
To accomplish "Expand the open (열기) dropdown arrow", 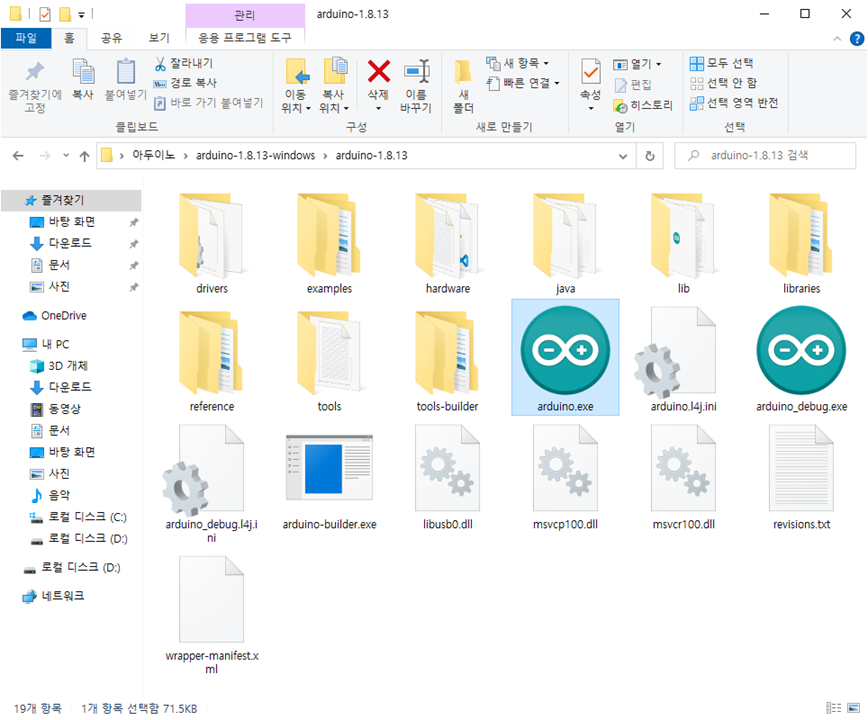I will 659,64.
